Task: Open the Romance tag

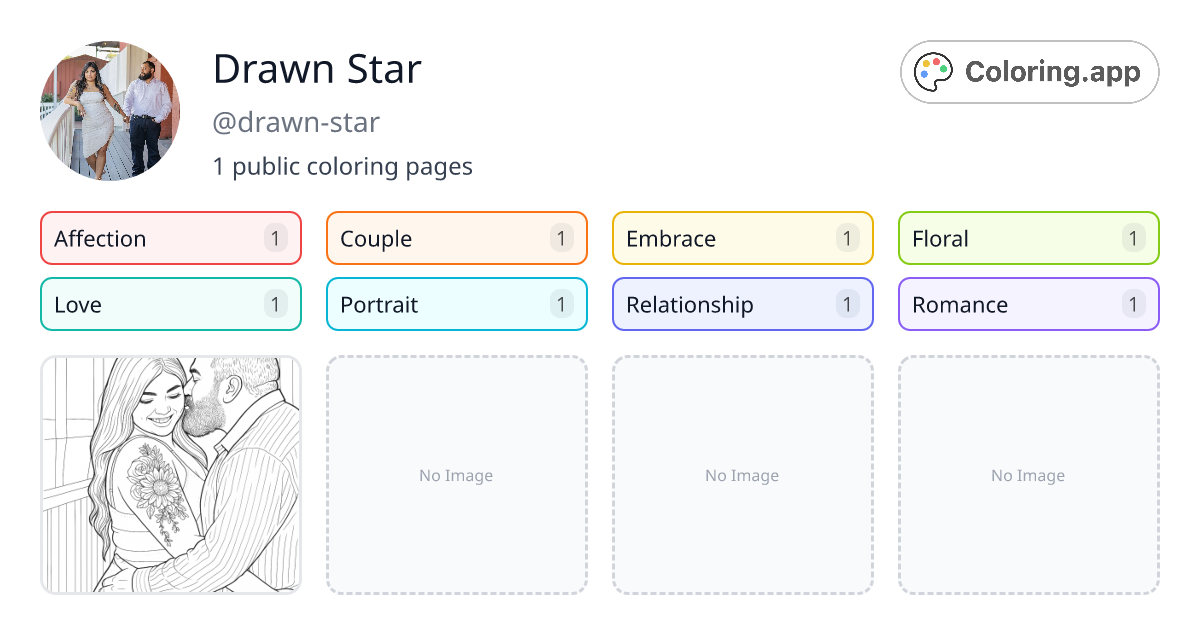Action: click(1029, 304)
